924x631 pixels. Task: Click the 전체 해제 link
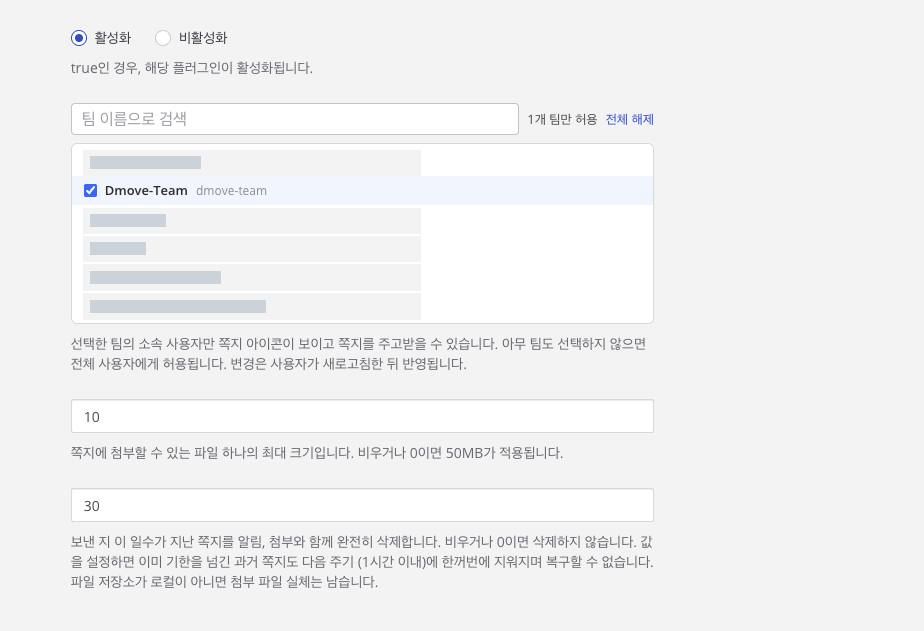[629, 119]
